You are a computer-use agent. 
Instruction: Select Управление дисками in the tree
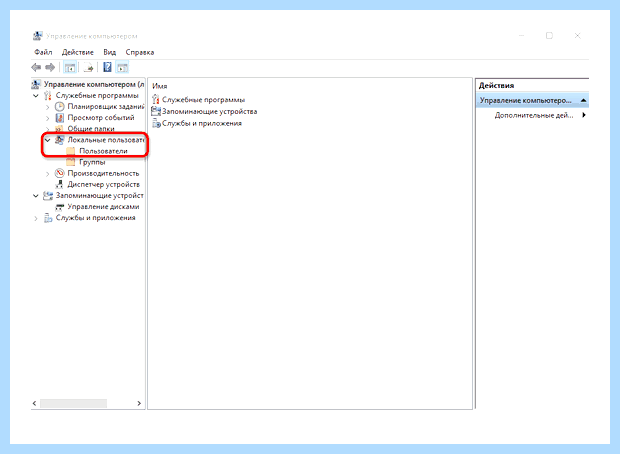(103, 206)
